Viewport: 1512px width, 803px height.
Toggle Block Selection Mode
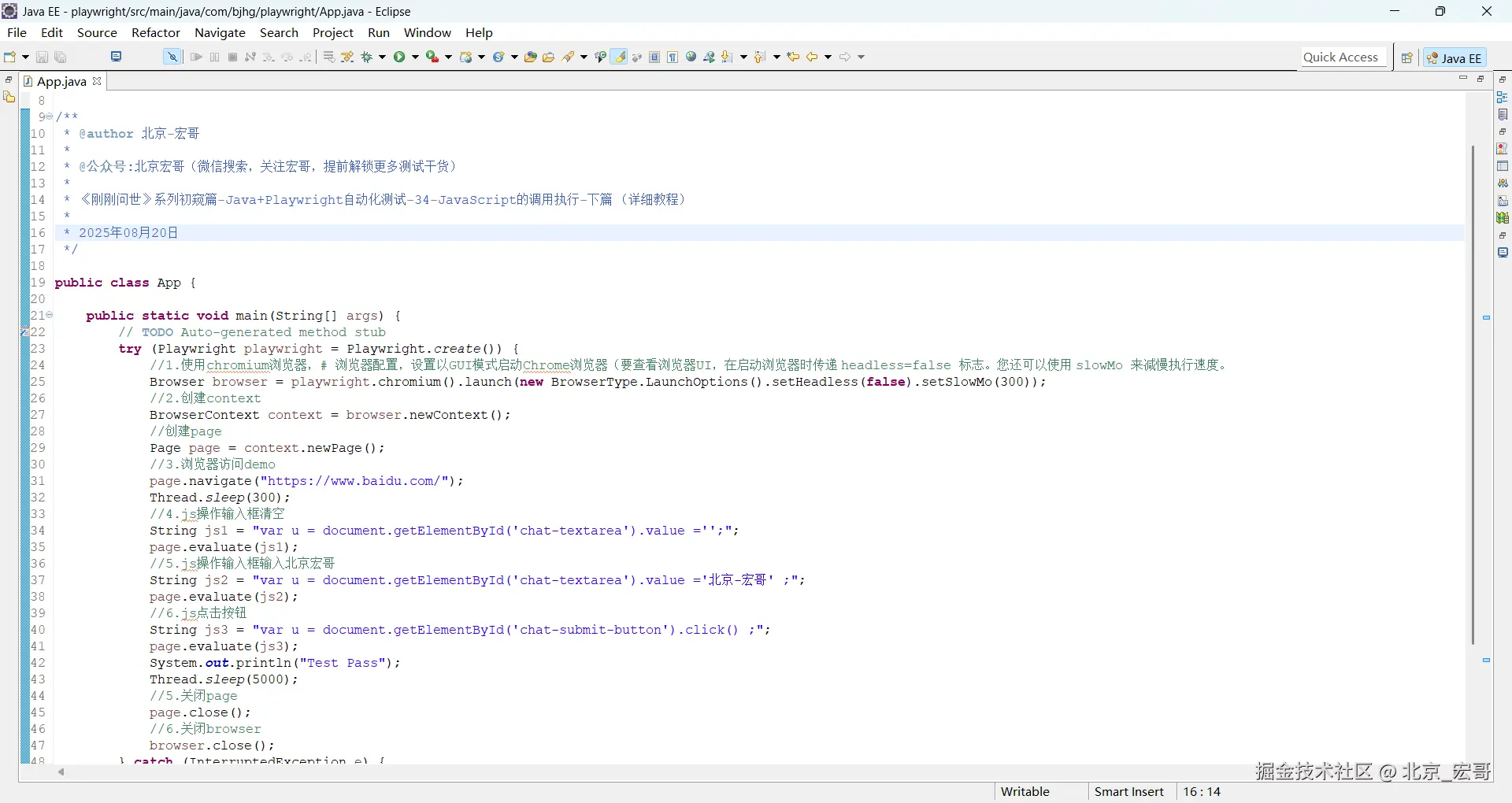(x=654, y=57)
